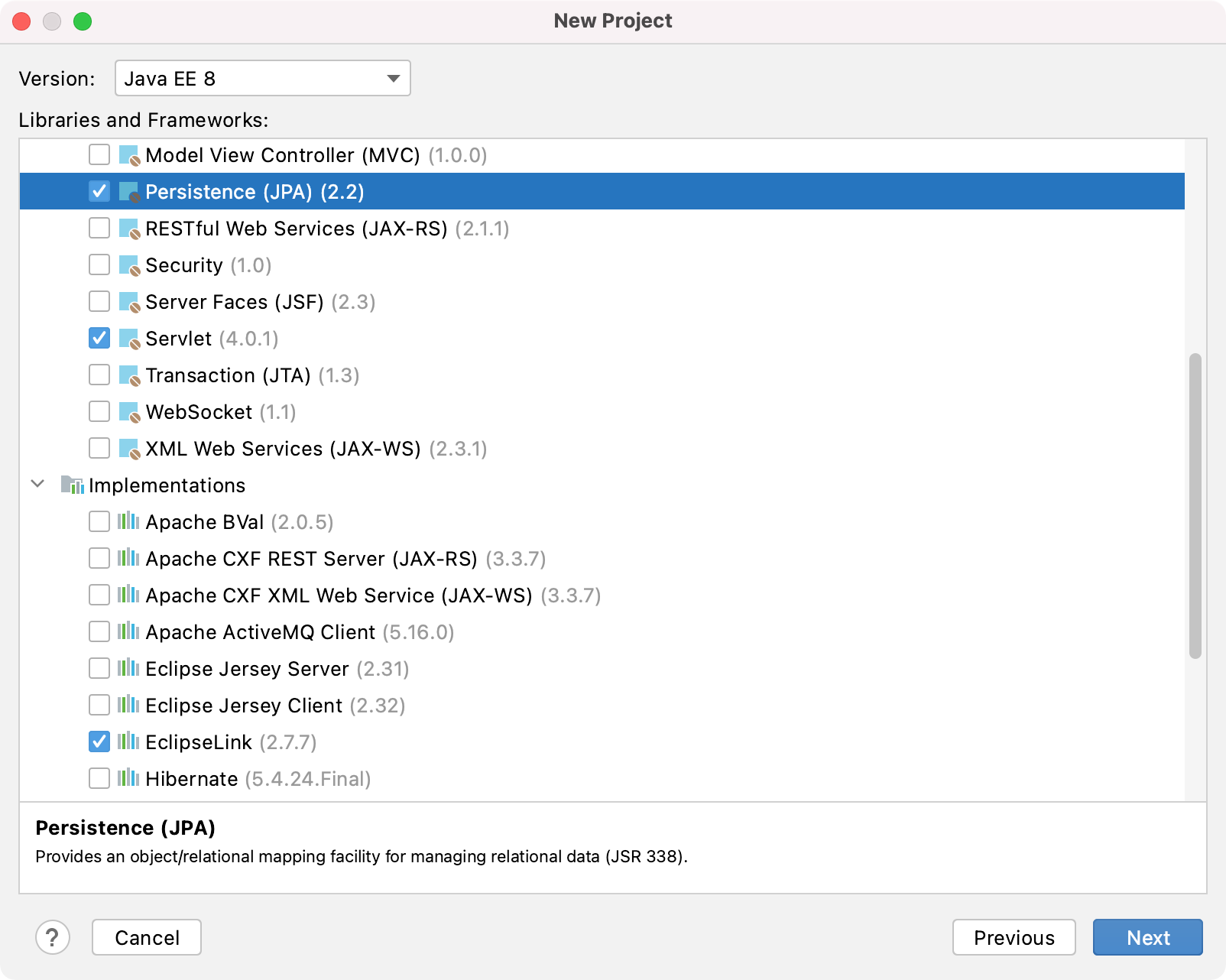The width and height of the screenshot is (1226, 980).
Task: Click the Persistence (JPA) framework icon
Action: click(128, 192)
